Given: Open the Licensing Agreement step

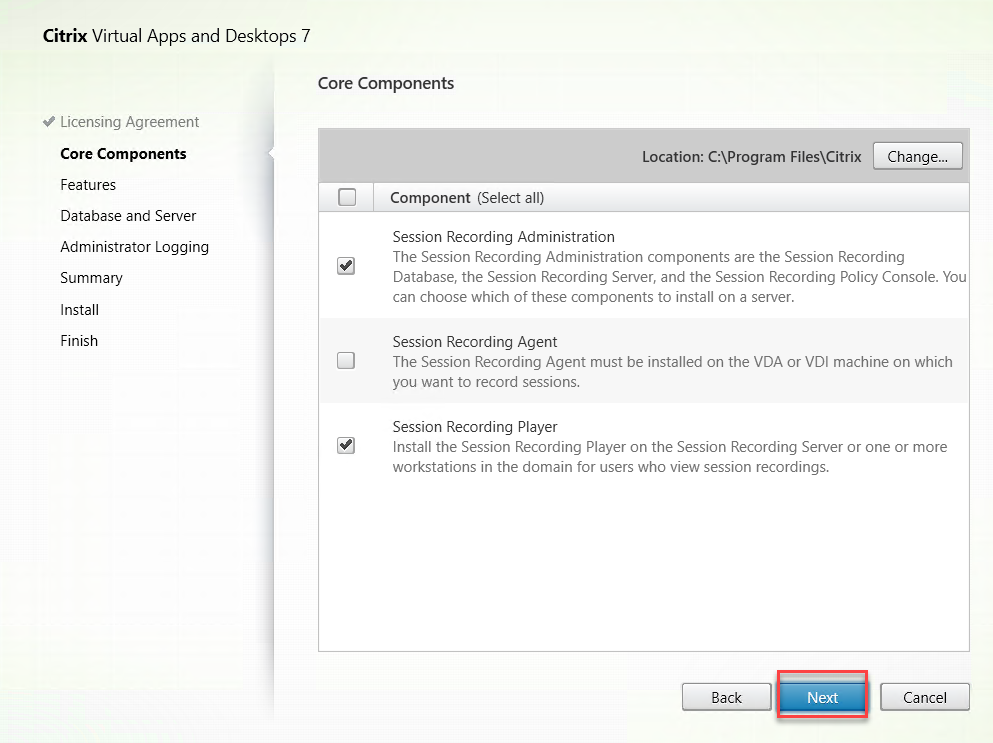Looking at the screenshot, I should pyautogui.click(x=129, y=122).
